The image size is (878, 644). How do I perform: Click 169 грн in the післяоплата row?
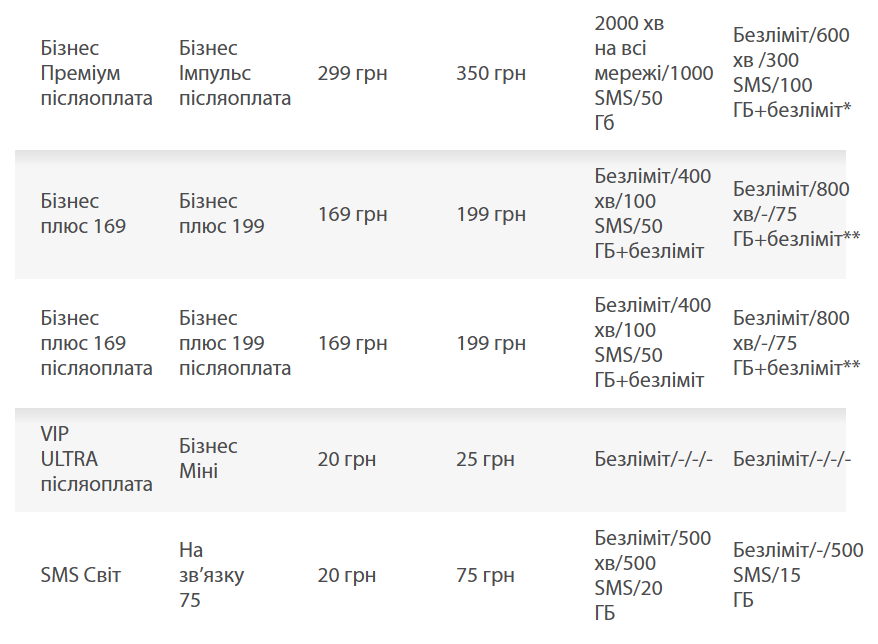click(x=352, y=343)
